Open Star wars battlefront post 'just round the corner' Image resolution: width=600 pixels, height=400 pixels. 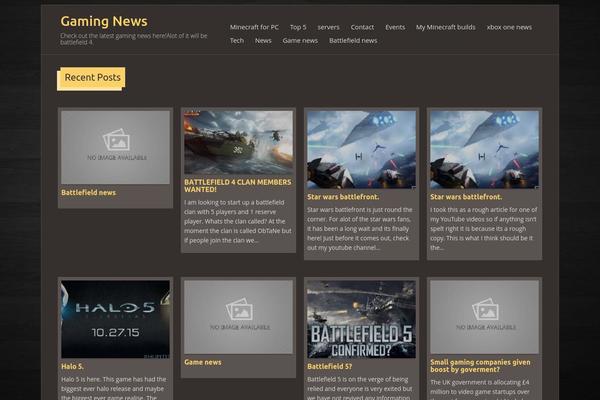(x=343, y=197)
